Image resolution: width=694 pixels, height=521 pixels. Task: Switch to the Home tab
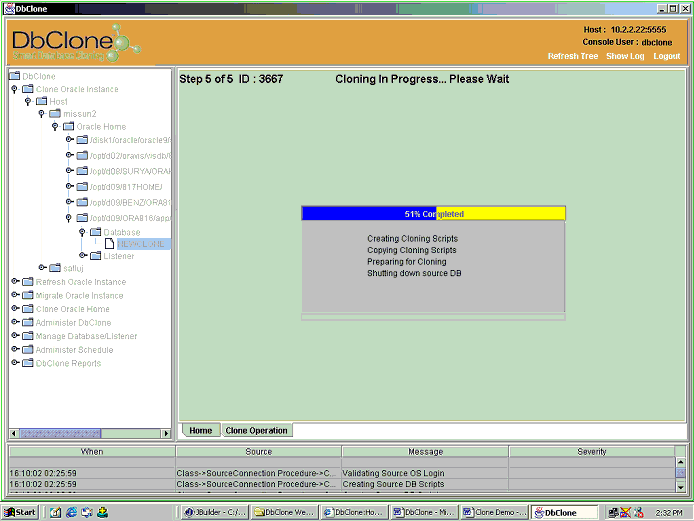tap(200, 430)
